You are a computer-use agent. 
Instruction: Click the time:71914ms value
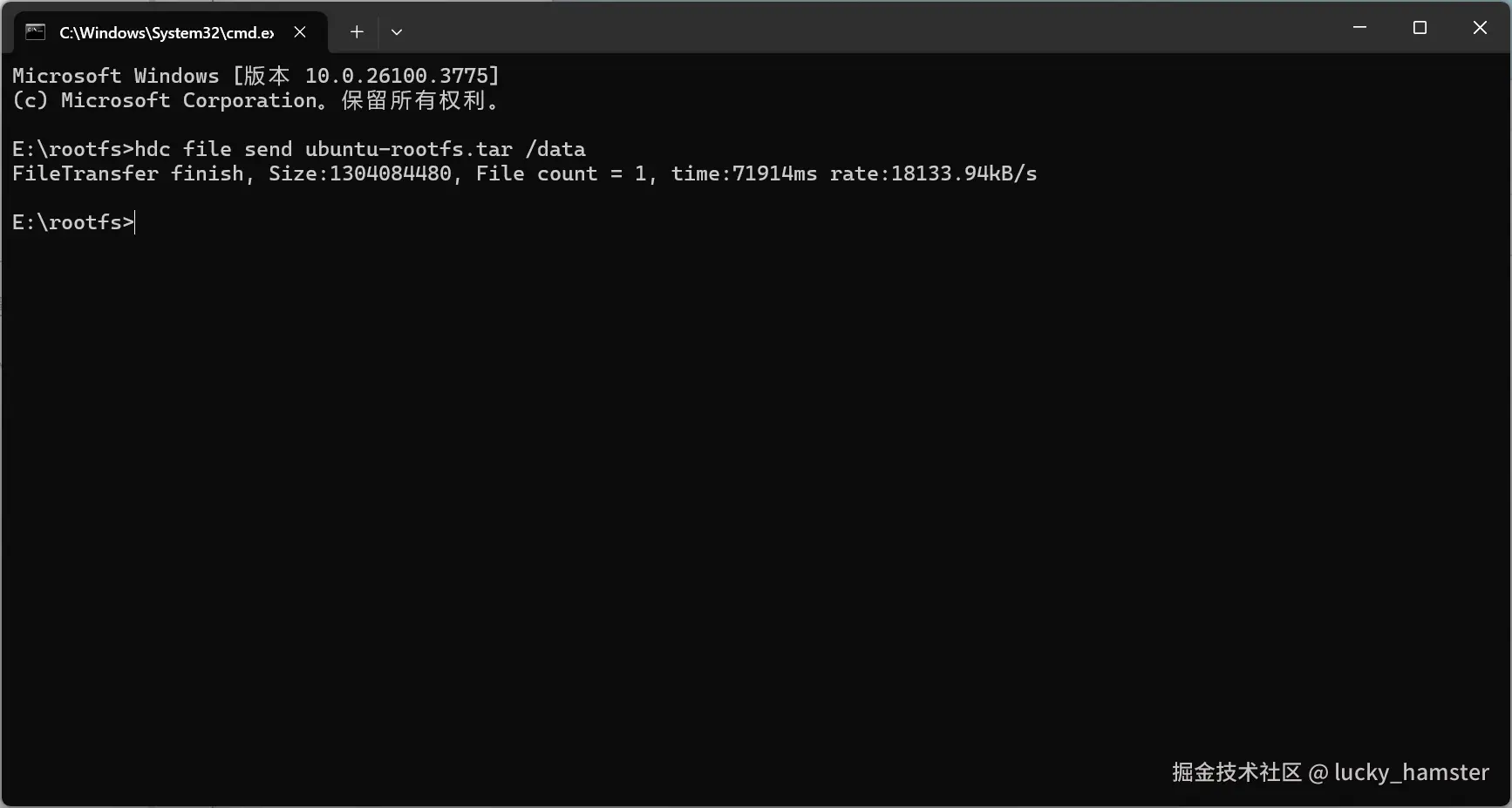tap(744, 173)
